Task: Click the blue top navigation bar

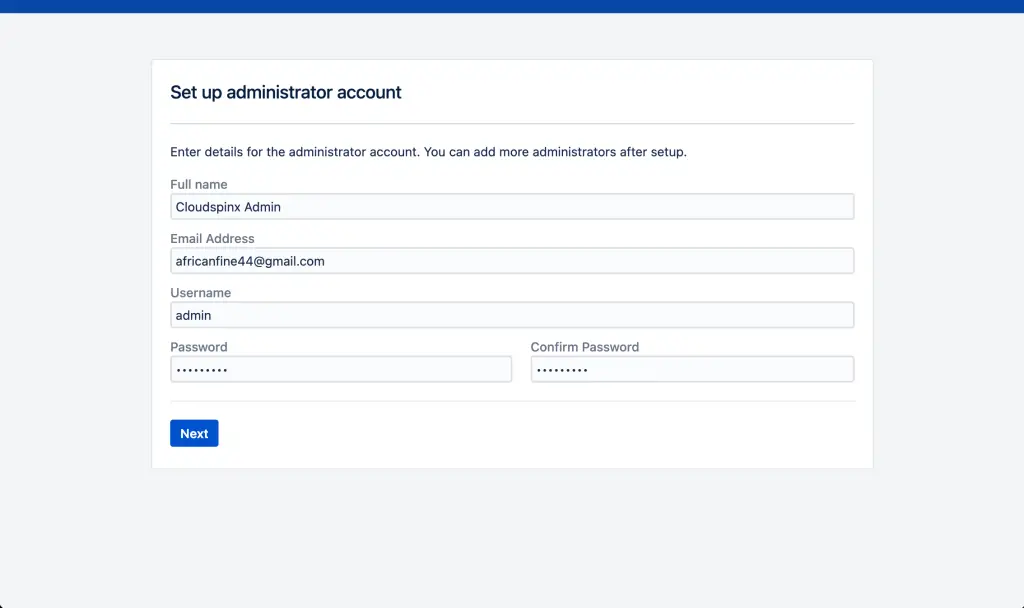Action: pyautogui.click(x=512, y=7)
